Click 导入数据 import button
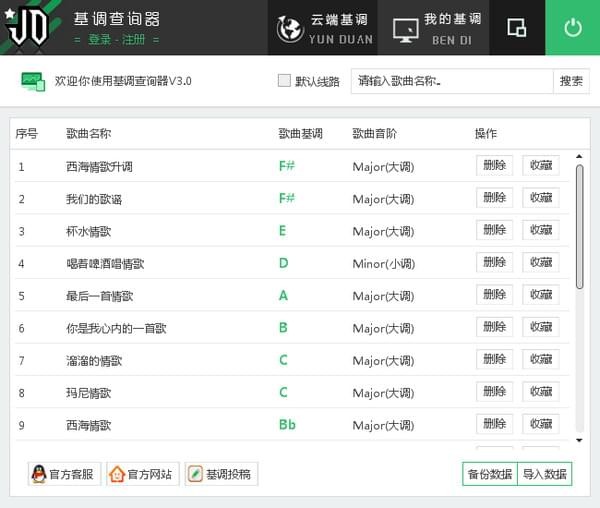This screenshot has width=600, height=508. click(x=545, y=474)
